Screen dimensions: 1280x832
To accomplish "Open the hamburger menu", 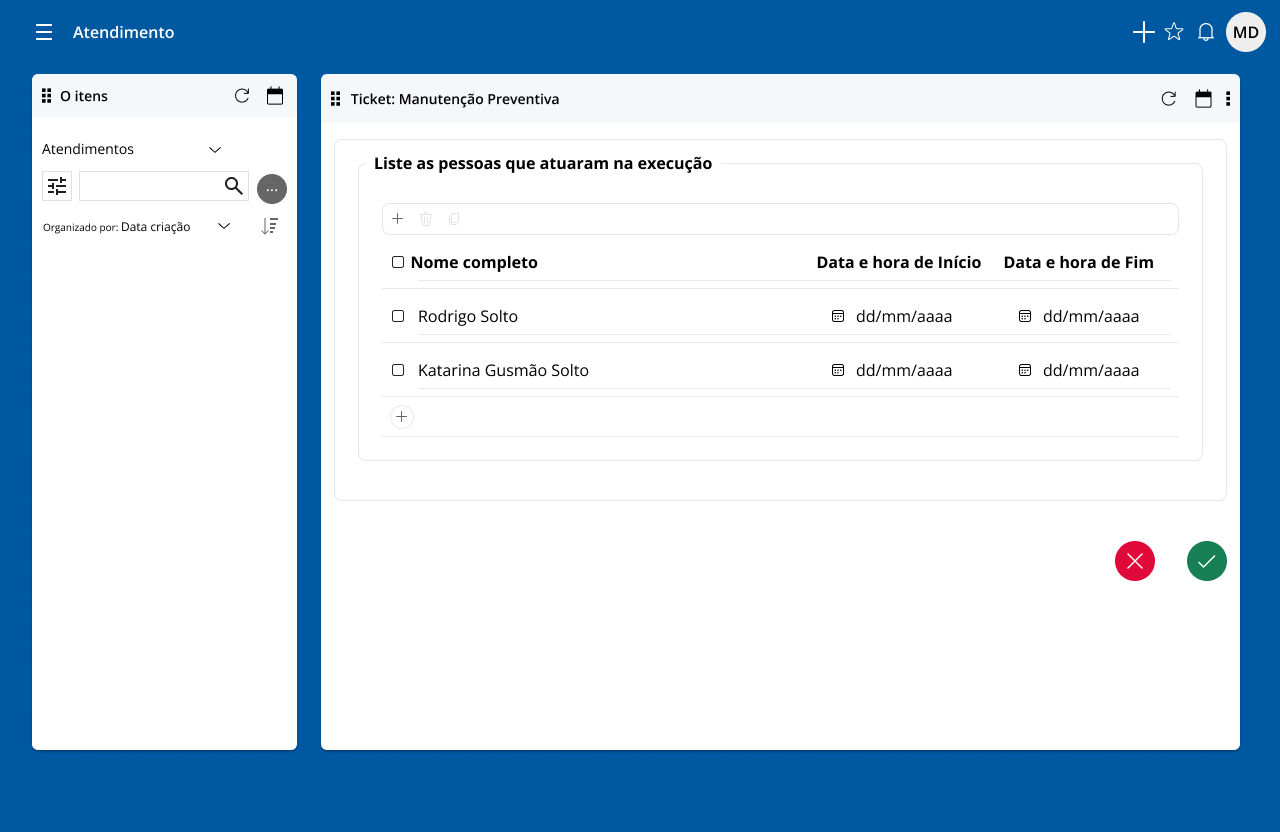I will [44, 32].
